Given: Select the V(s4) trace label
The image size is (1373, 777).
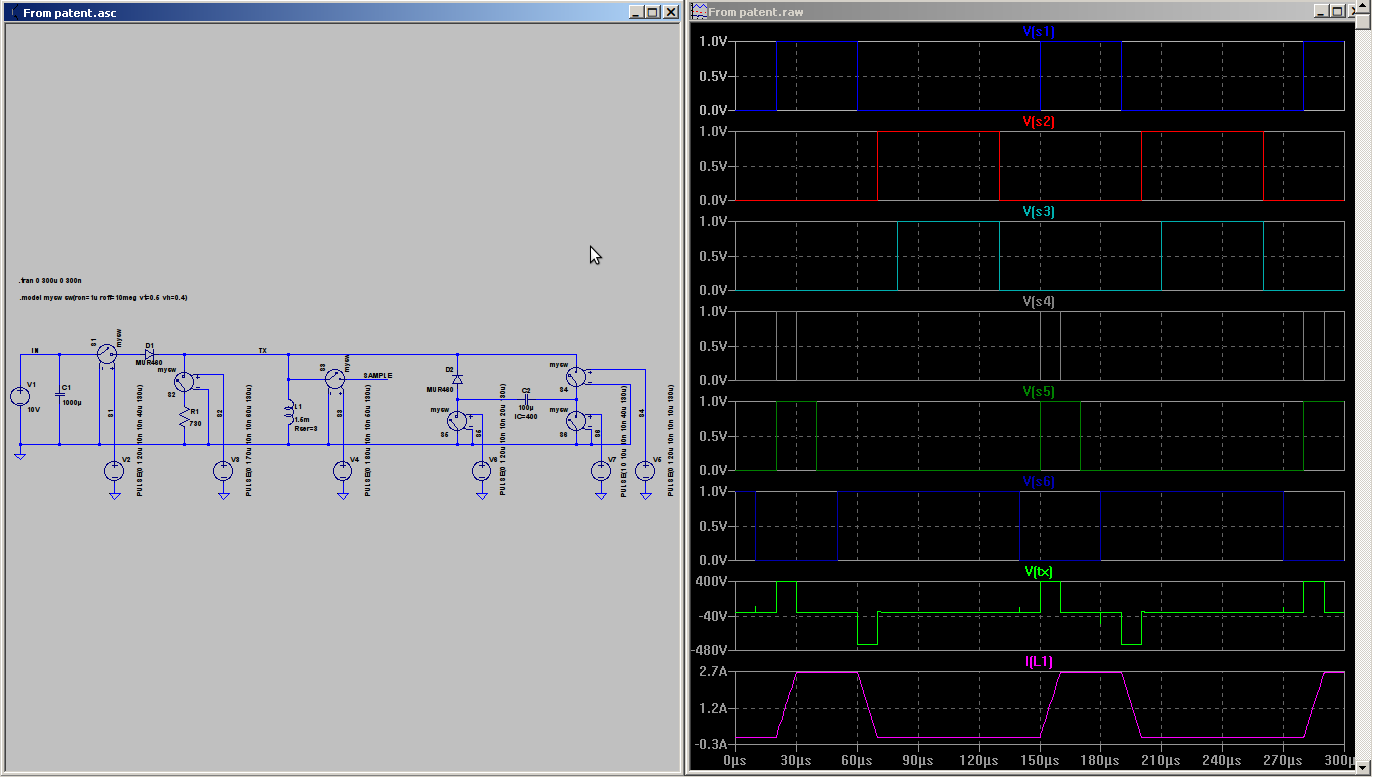Looking at the screenshot, I should 1038,302.
